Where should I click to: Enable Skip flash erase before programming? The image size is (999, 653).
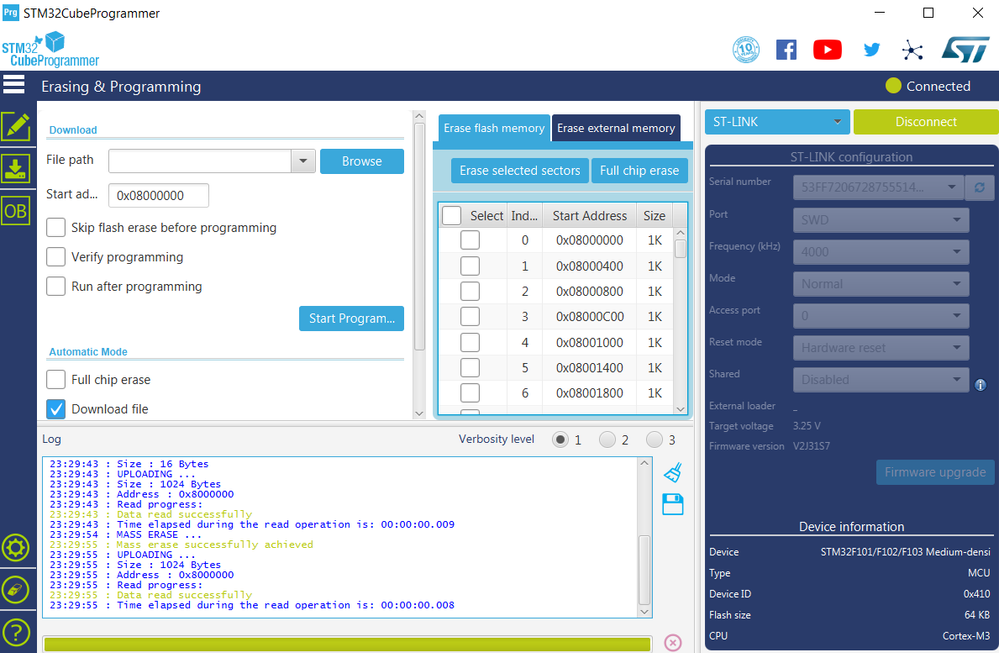click(x=56, y=227)
